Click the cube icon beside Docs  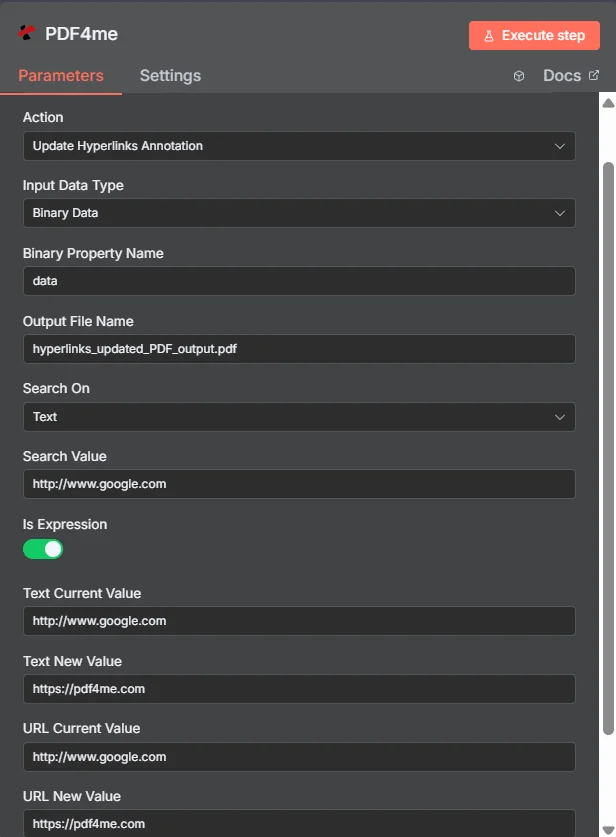tap(519, 76)
